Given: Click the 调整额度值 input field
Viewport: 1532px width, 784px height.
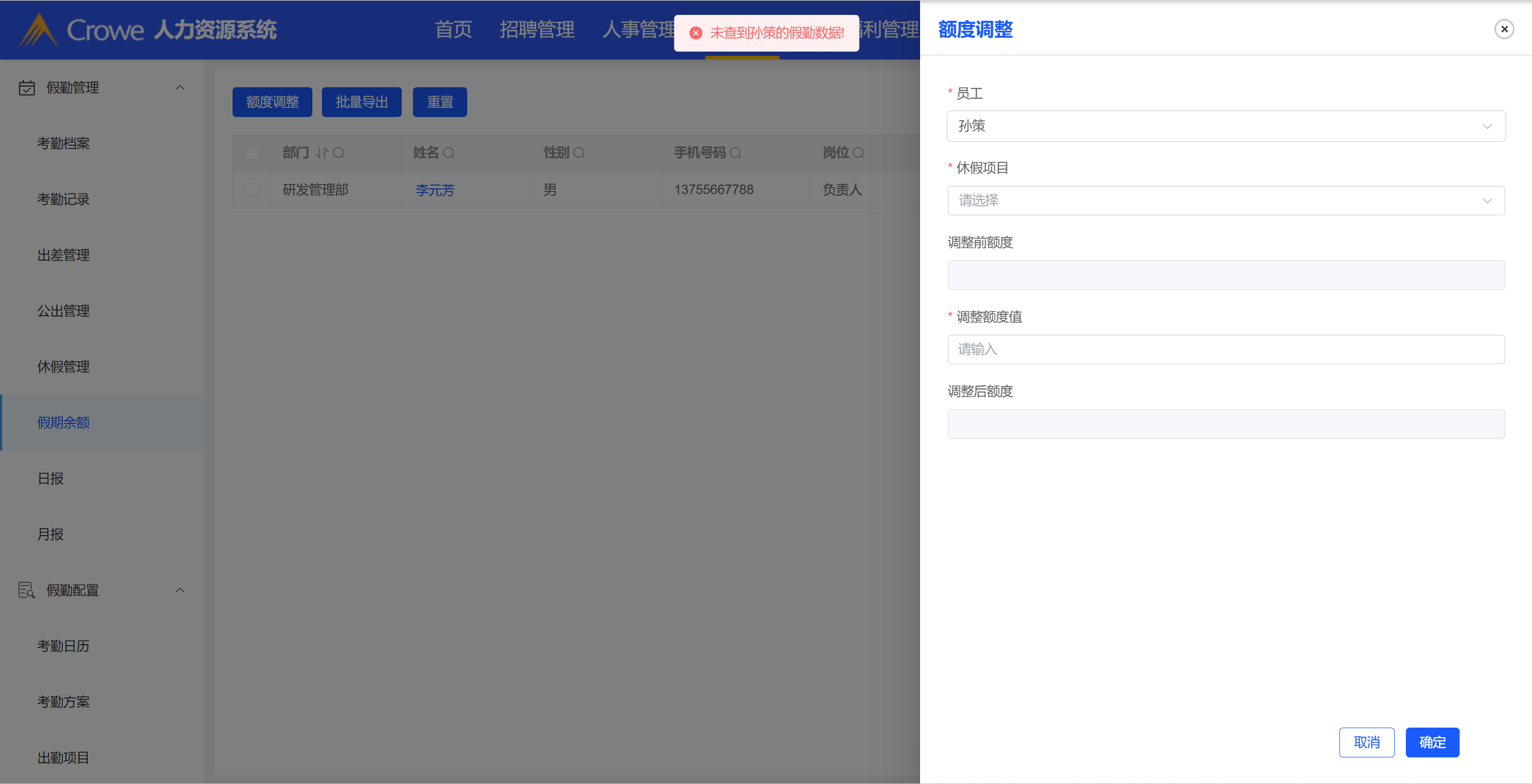Looking at the screenshot, I should tap(1225, 349).
